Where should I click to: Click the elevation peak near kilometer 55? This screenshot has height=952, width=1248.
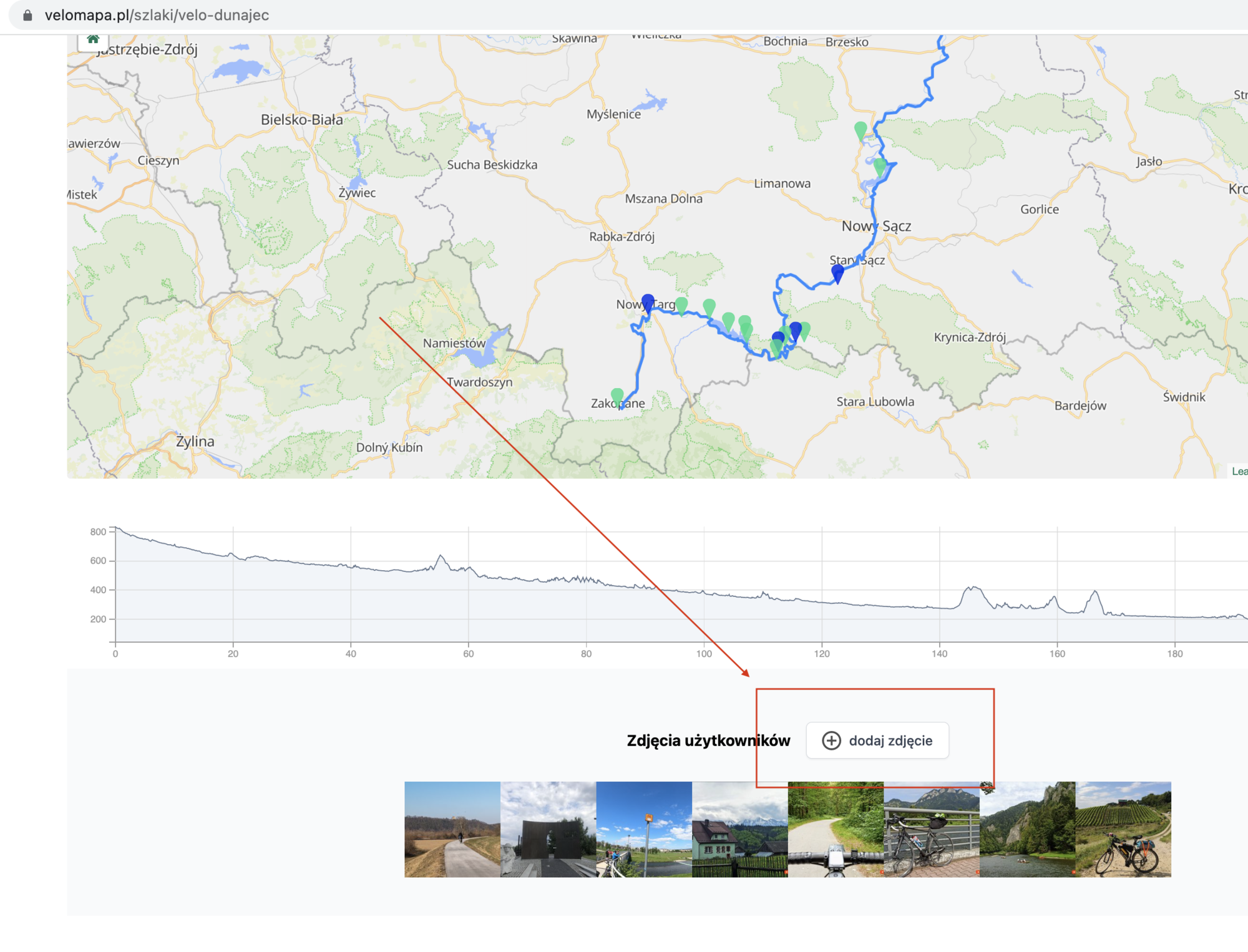pos(441,555)
